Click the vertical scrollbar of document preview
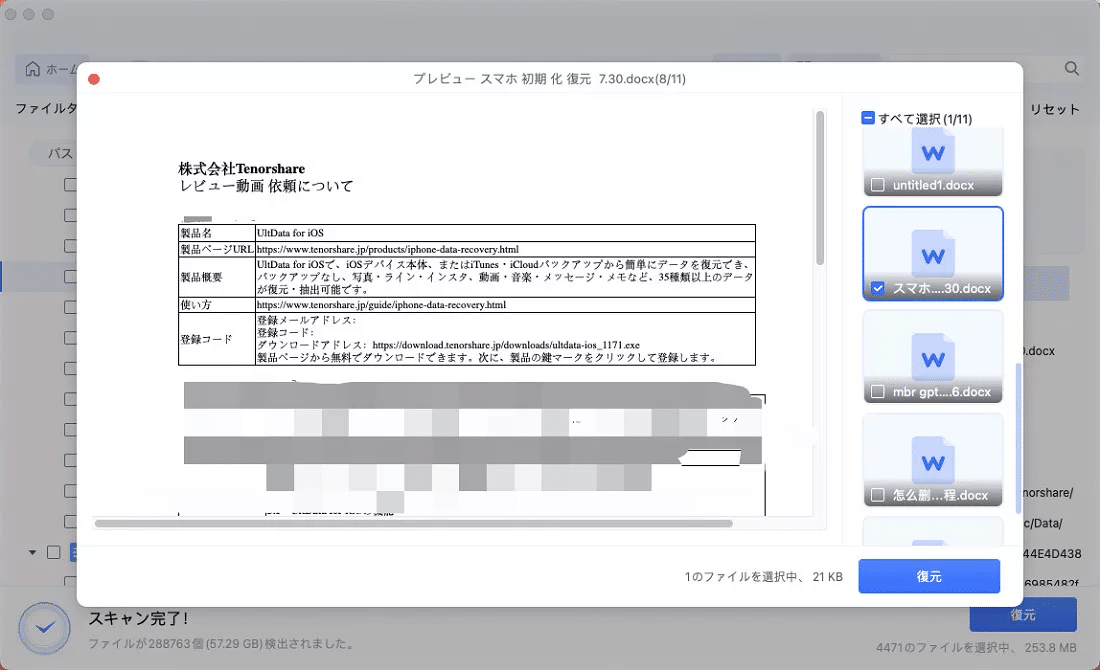This screenshot has height=670, width=1100. pos(819,188)
